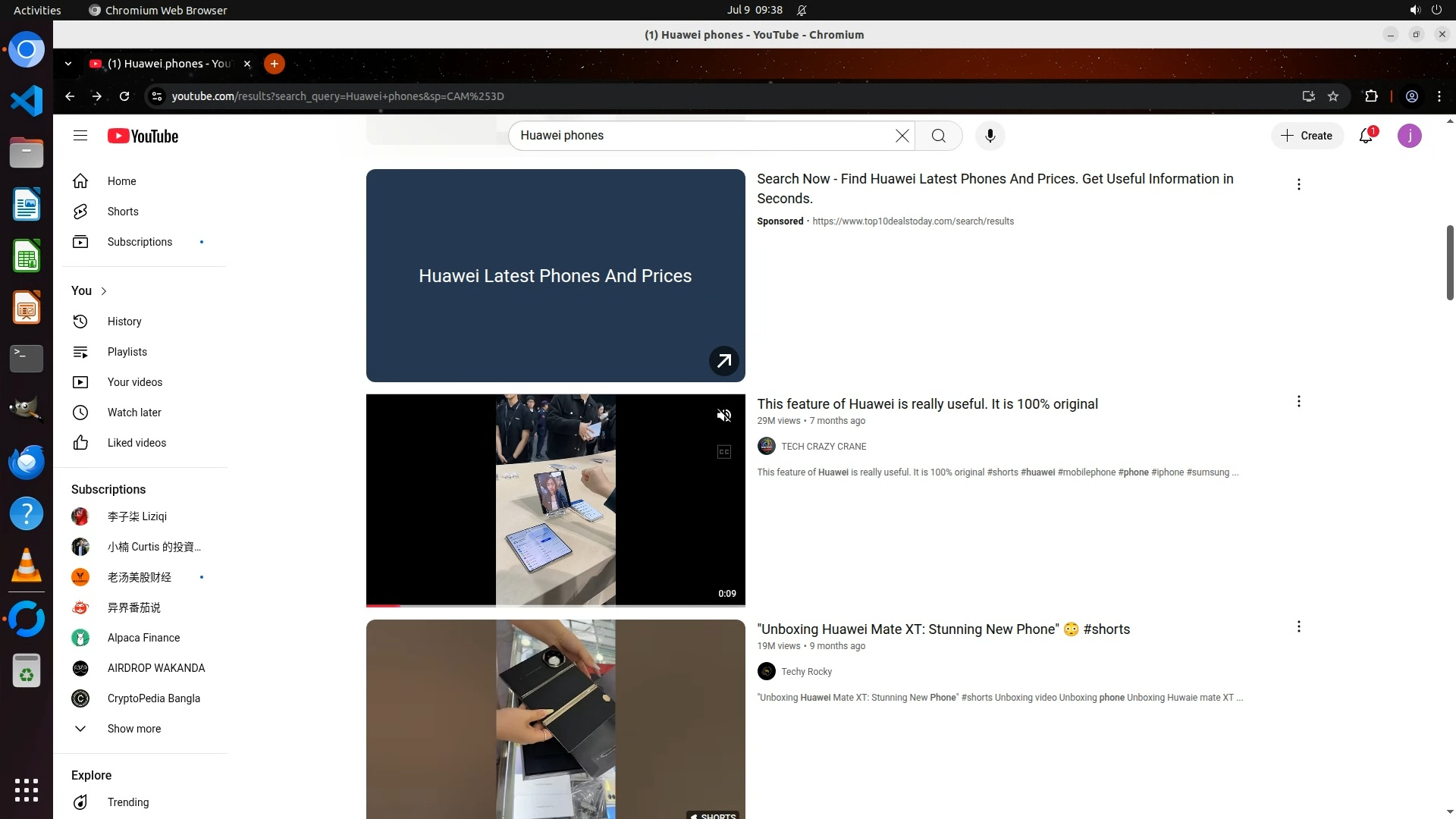Screen dimensions: 1456x819
Task: Toggle captions on the video preview
Action: (723, 452)
